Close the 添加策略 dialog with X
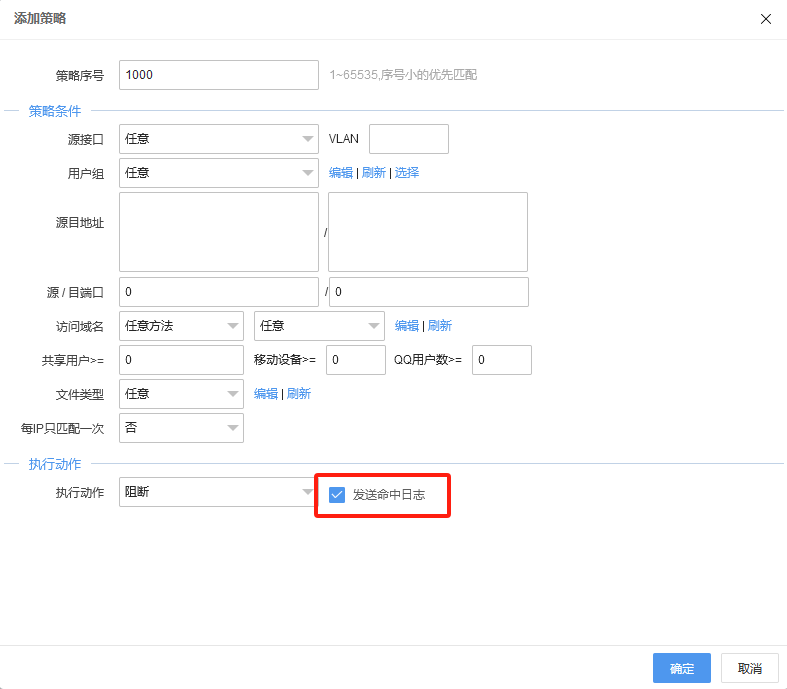 click(766, 19)
